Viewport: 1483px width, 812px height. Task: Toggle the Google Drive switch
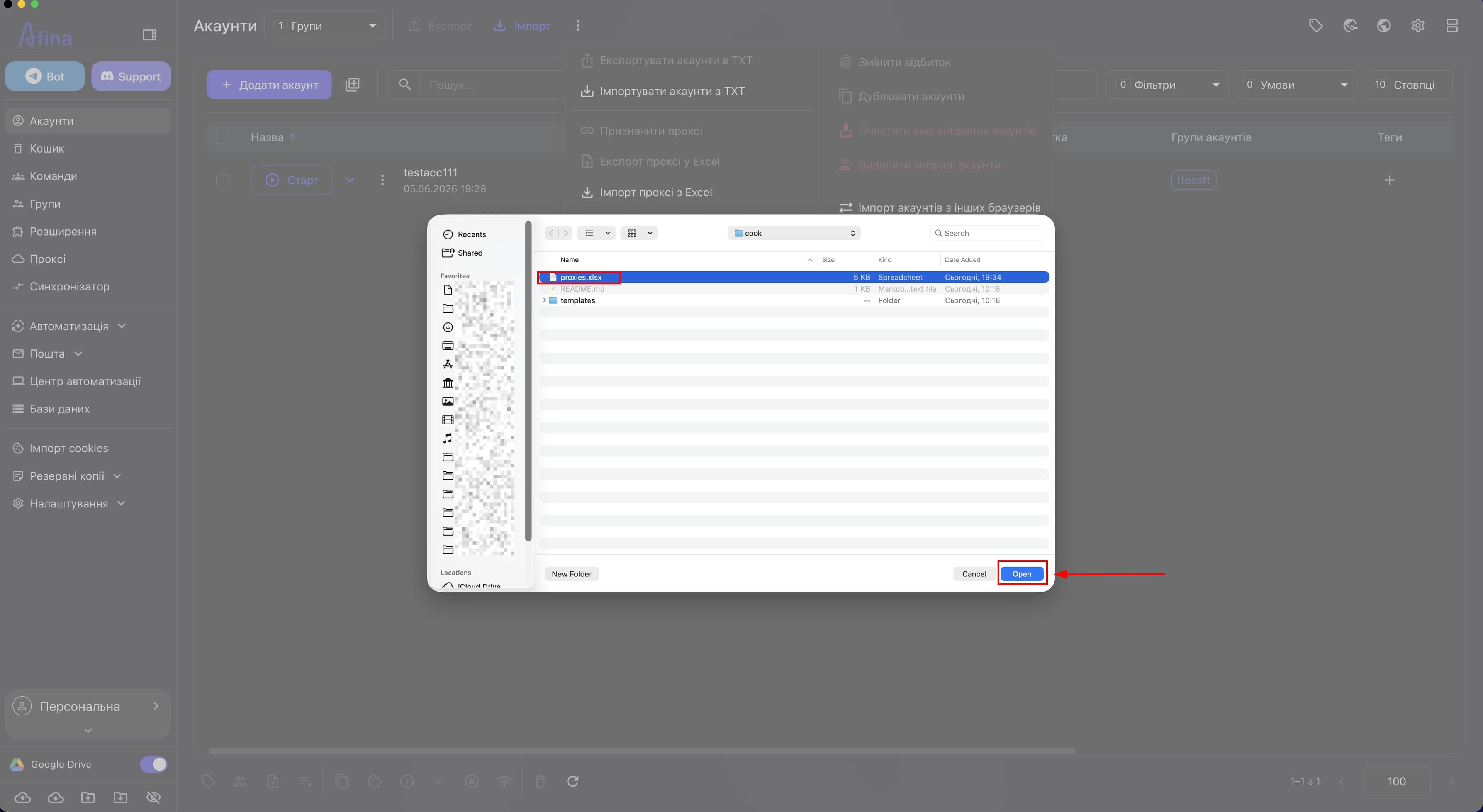pos(153,764)
